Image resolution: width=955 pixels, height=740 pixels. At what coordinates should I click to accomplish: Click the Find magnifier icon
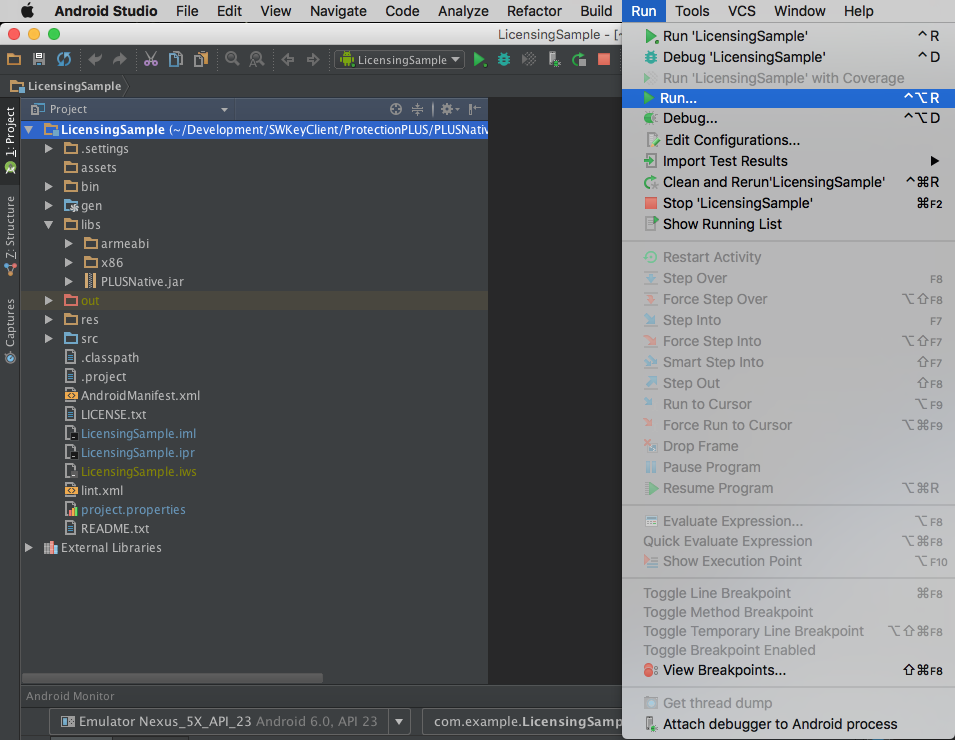pyautogui.click(x=232, y=59)
